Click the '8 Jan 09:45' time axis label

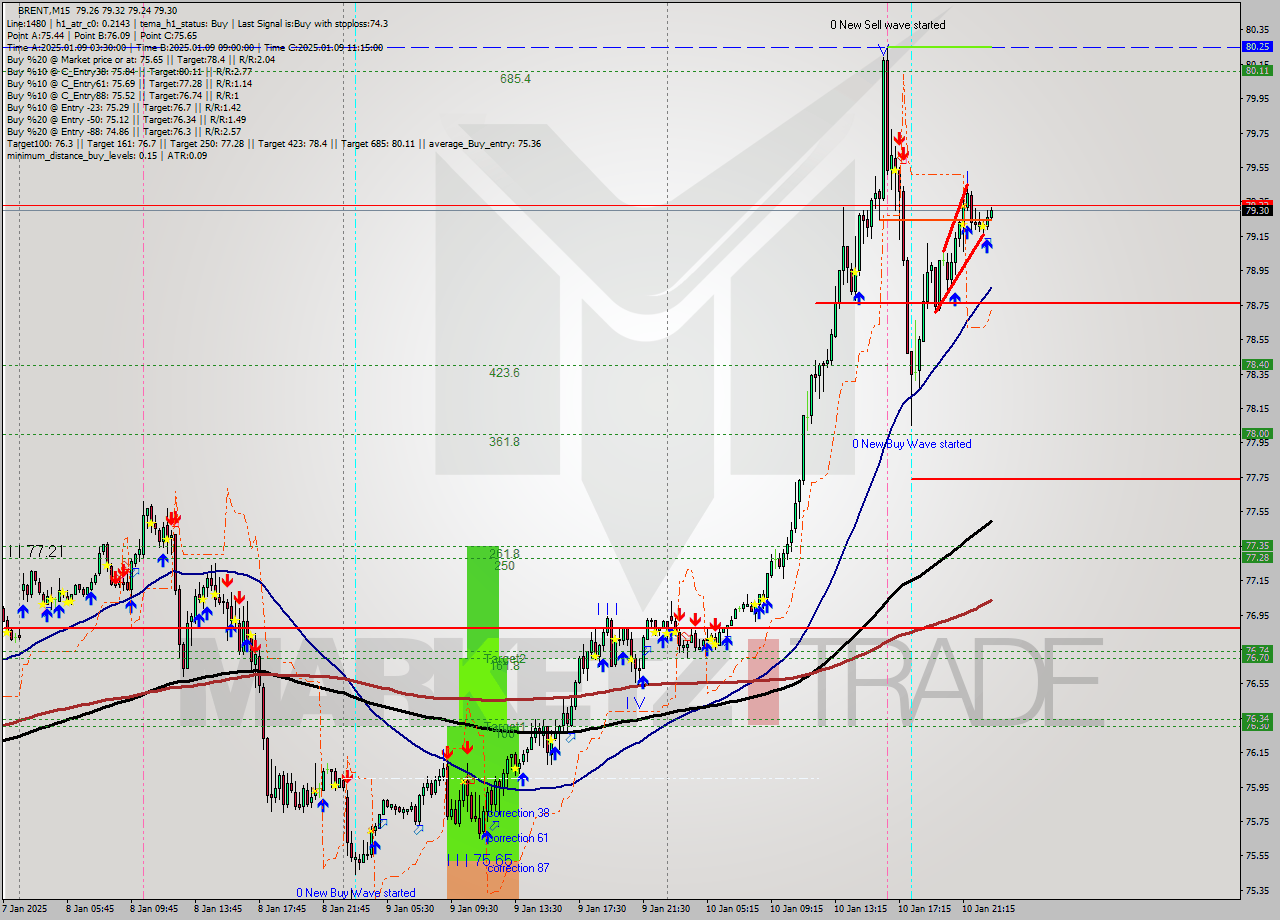coord(153,909)
